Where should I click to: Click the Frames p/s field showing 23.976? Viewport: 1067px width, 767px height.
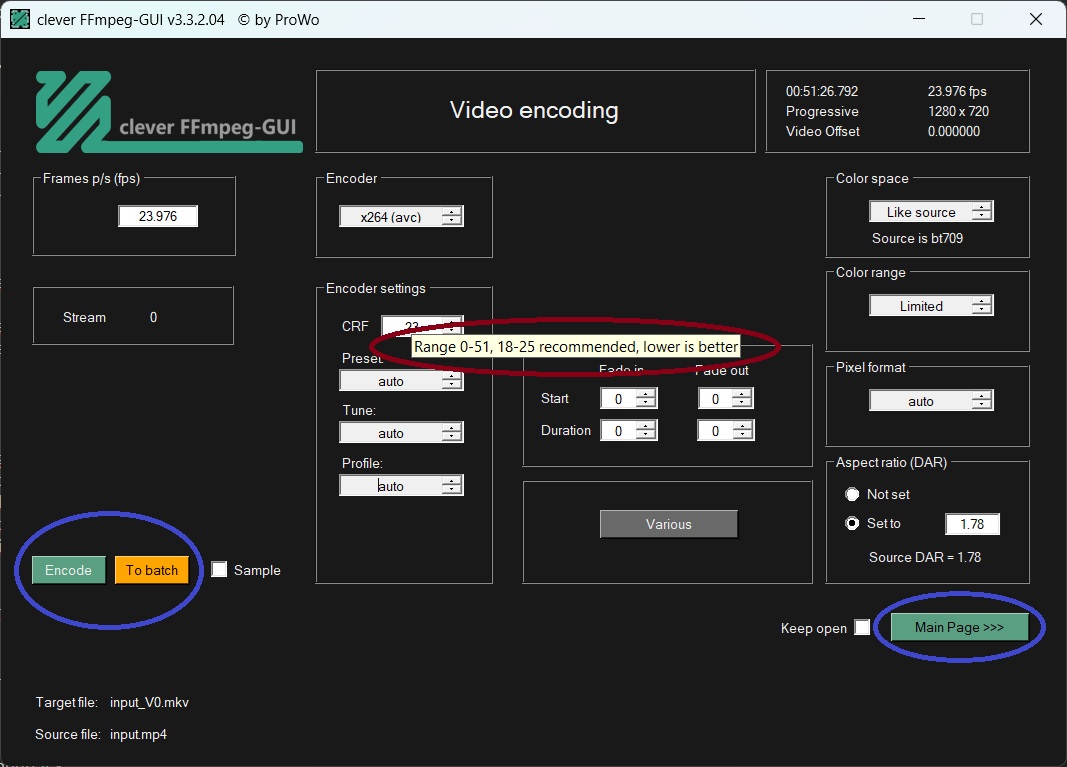coord(158,216)
